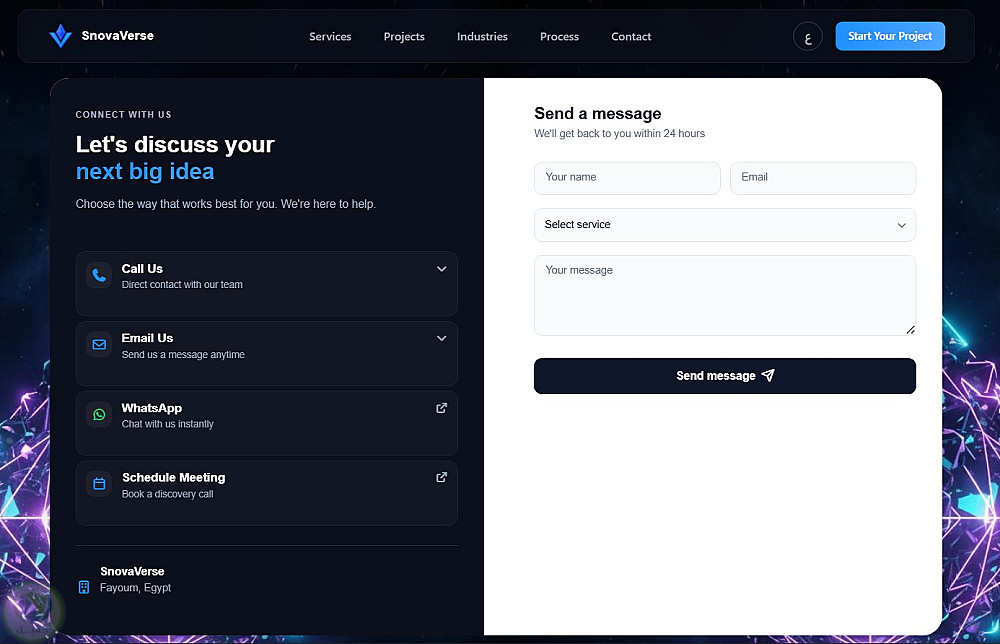Click the SnovaVerse logo icon

(61, 37)
